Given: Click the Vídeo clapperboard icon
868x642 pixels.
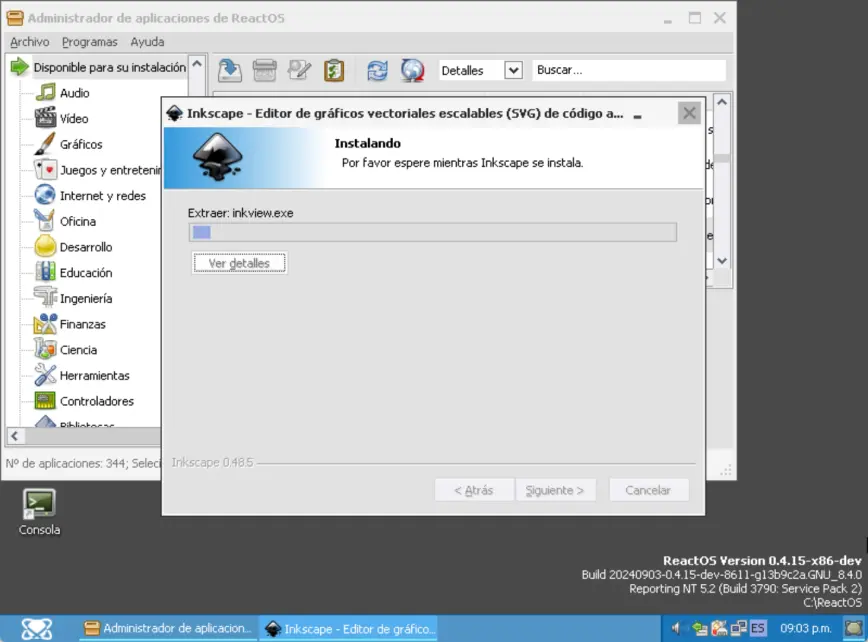Looking at the screenshot, I should [x=45, y=118].
